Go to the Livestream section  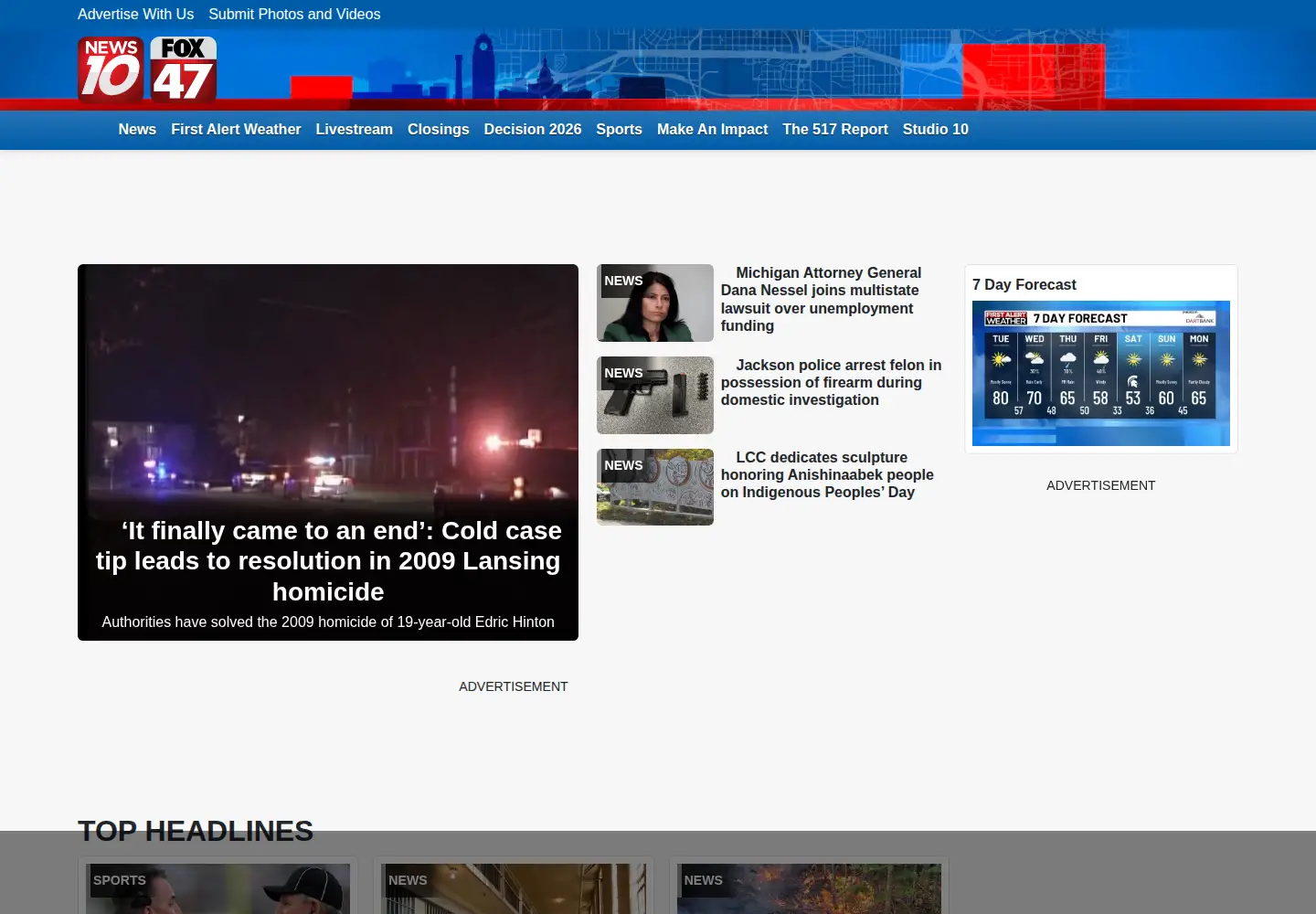355,130
